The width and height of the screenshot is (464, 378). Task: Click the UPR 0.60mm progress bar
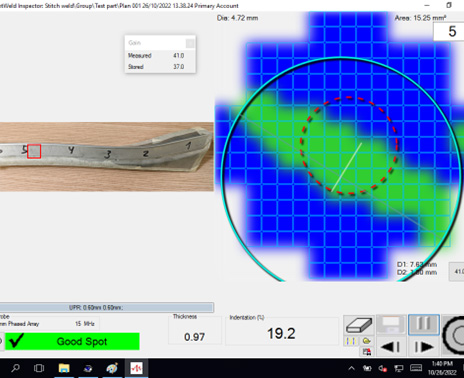(x=107, y=307)
